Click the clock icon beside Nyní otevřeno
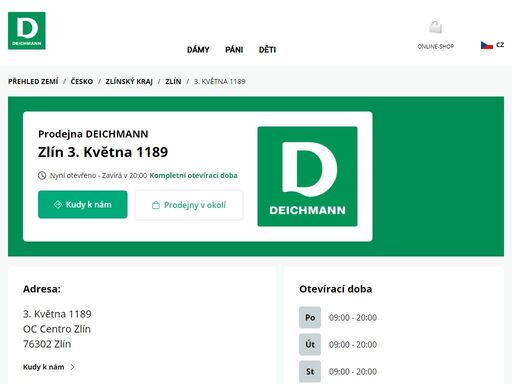The height and width of the screenshot is (384, 512). tap(42, 175)
